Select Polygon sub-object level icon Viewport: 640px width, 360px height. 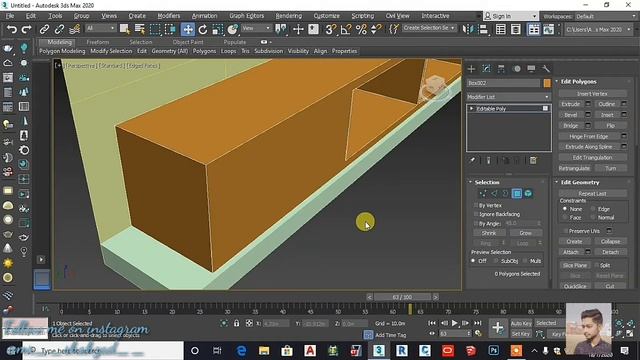click(517, 193)
